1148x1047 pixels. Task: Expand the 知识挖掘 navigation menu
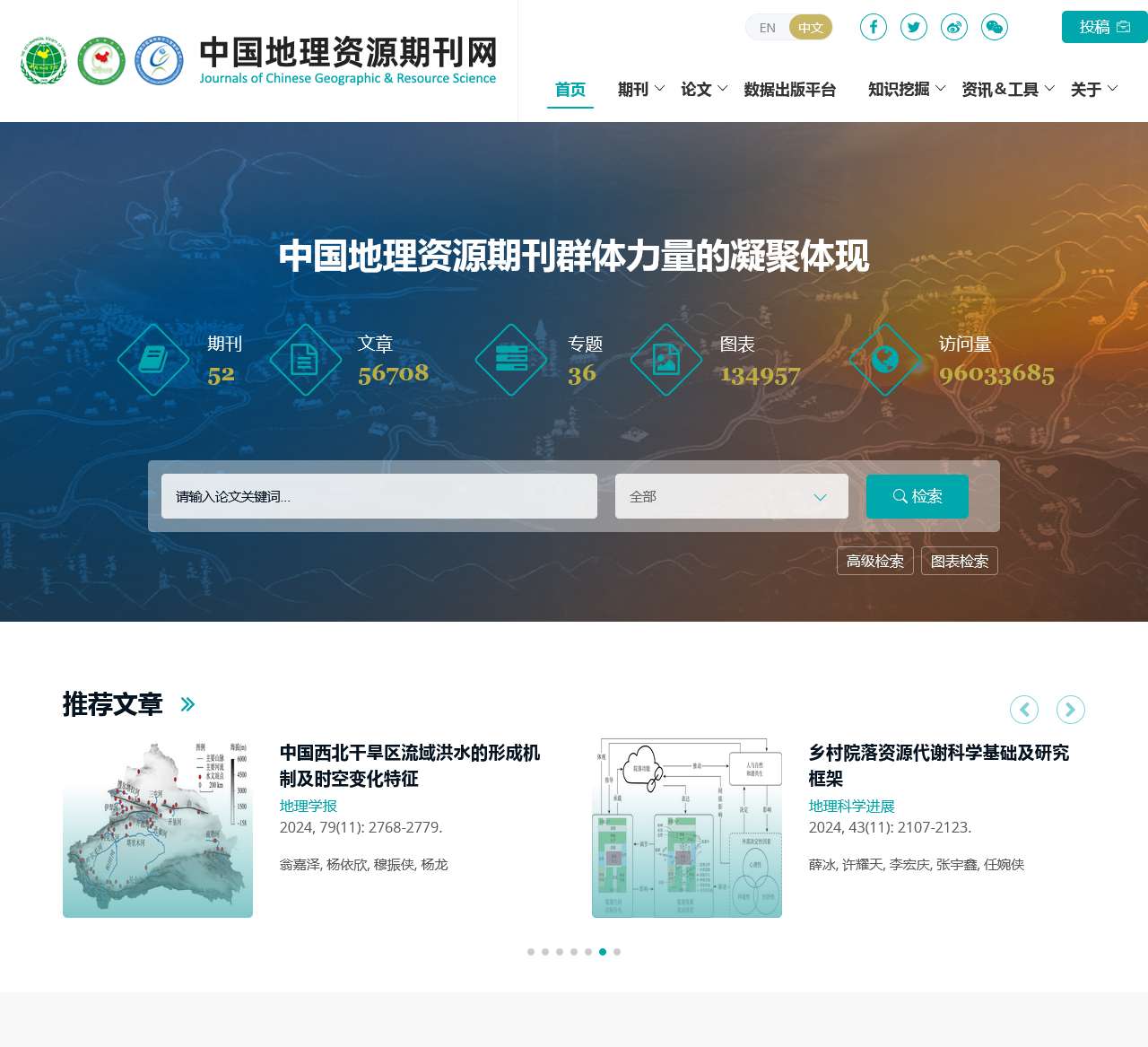(907, 89)
